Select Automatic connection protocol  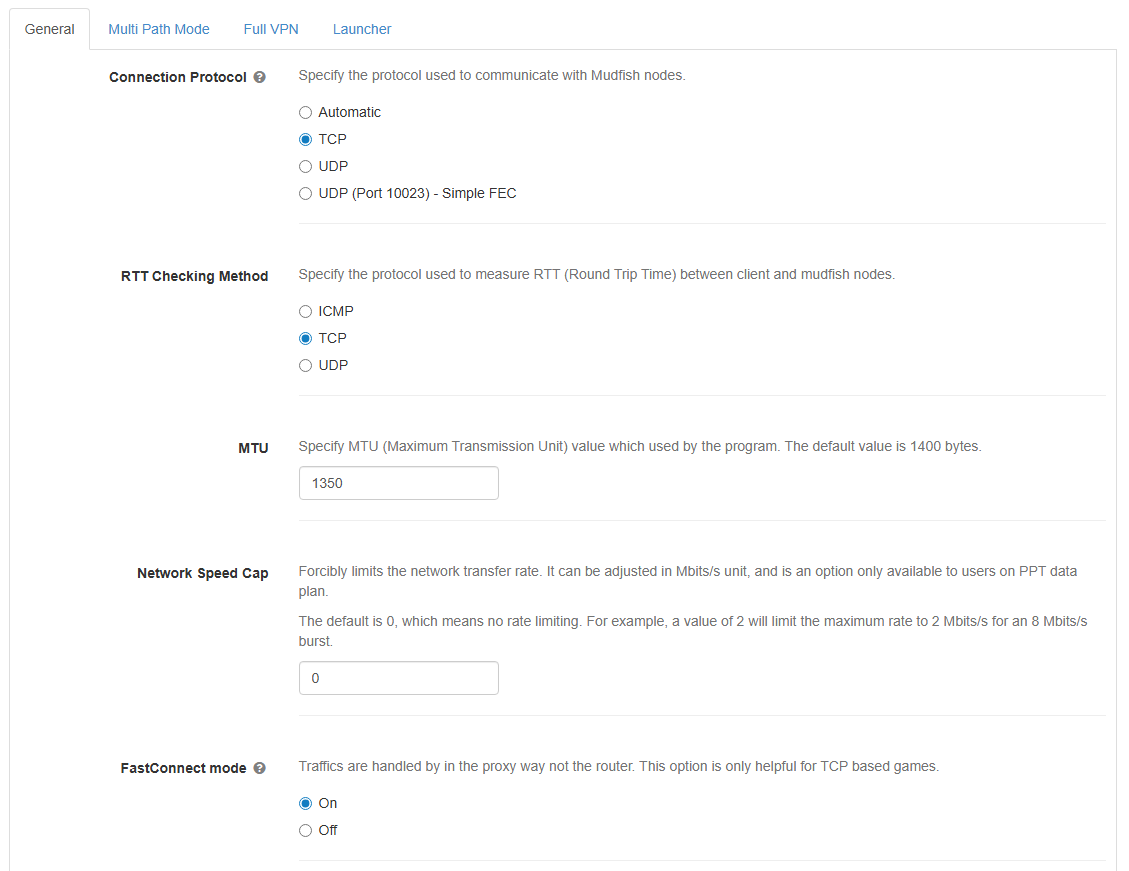click(x=305, y=112)
